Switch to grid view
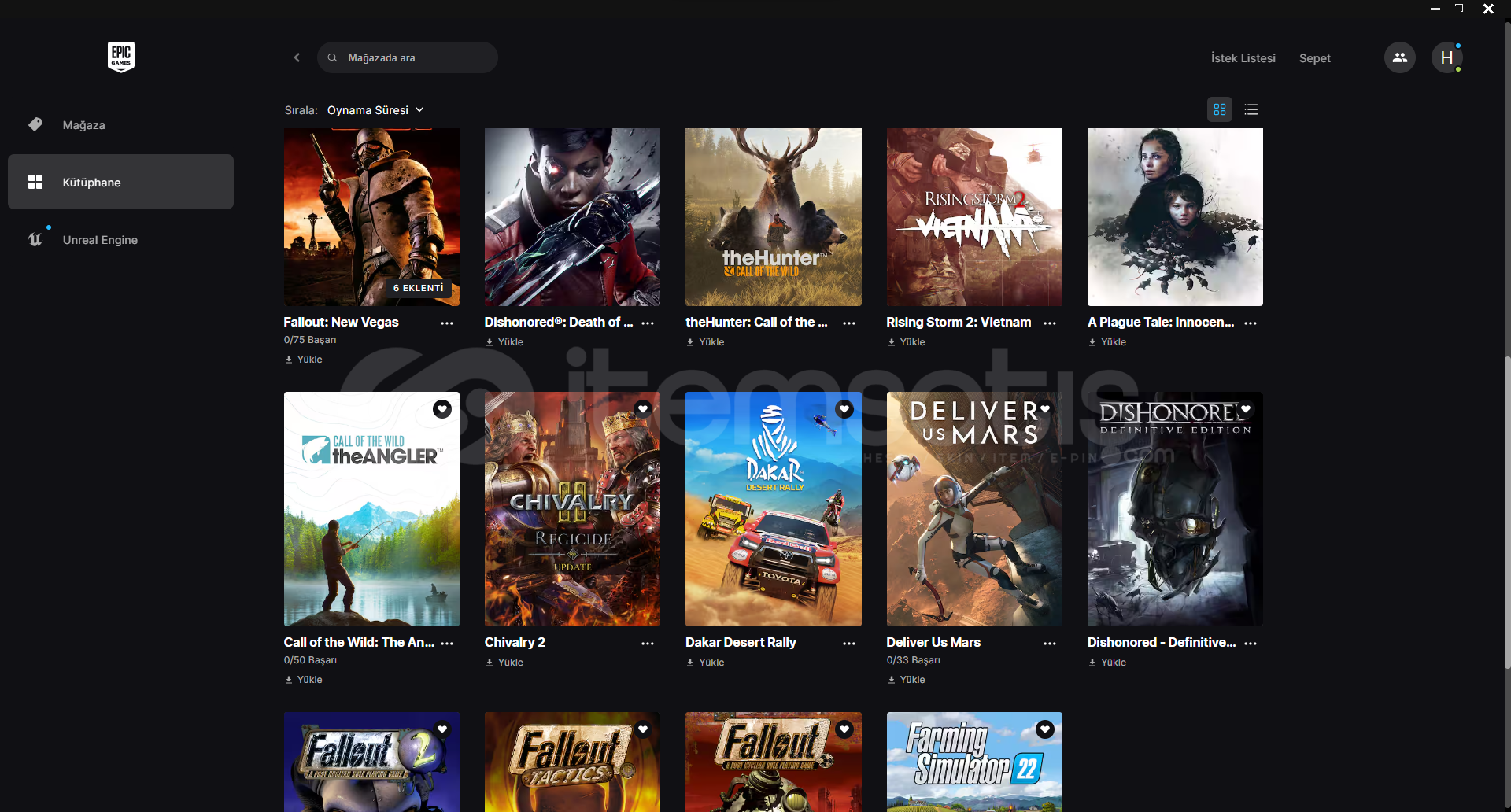This screenshot has width=1511, height=812. [1220, 109]
